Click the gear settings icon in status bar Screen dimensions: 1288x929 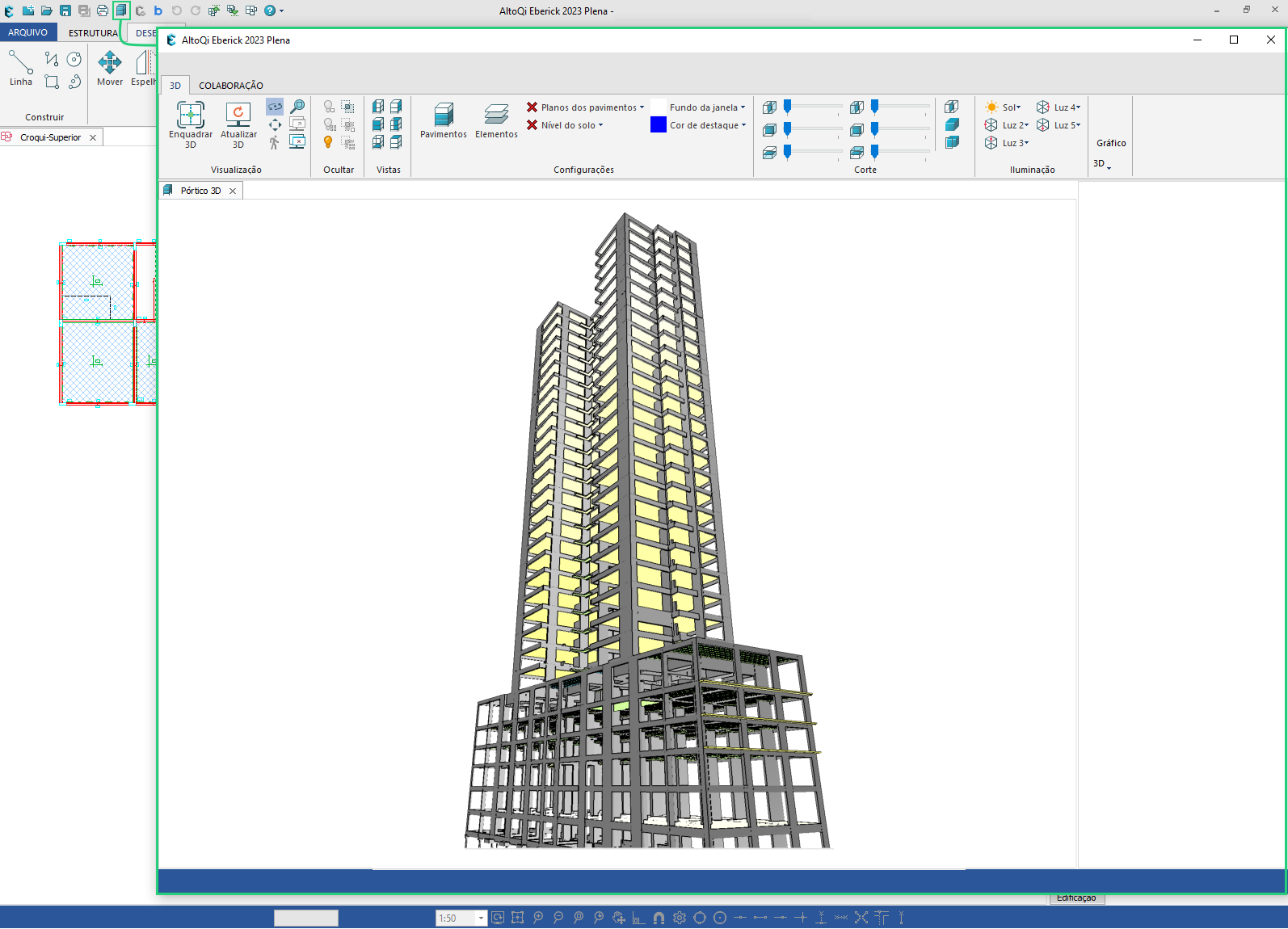[680, 918]
